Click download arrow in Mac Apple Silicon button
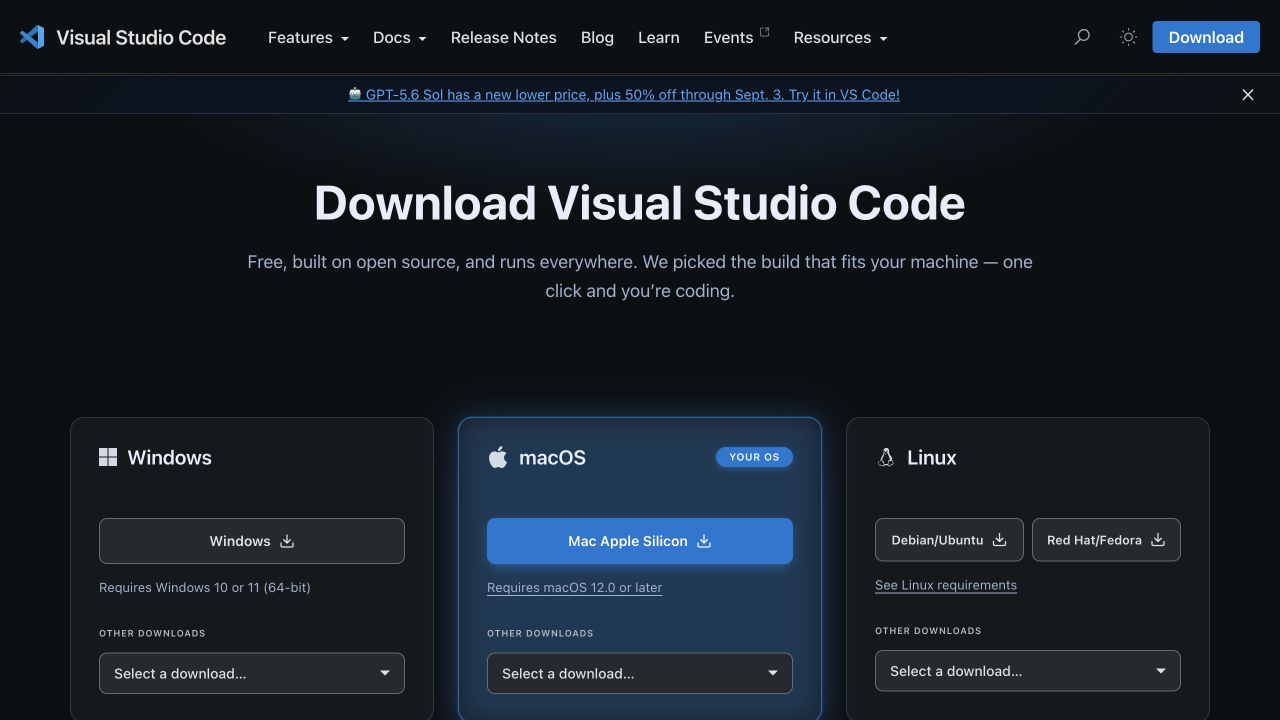This screenshot has height=720, width=1280. [x=704, y=541]
